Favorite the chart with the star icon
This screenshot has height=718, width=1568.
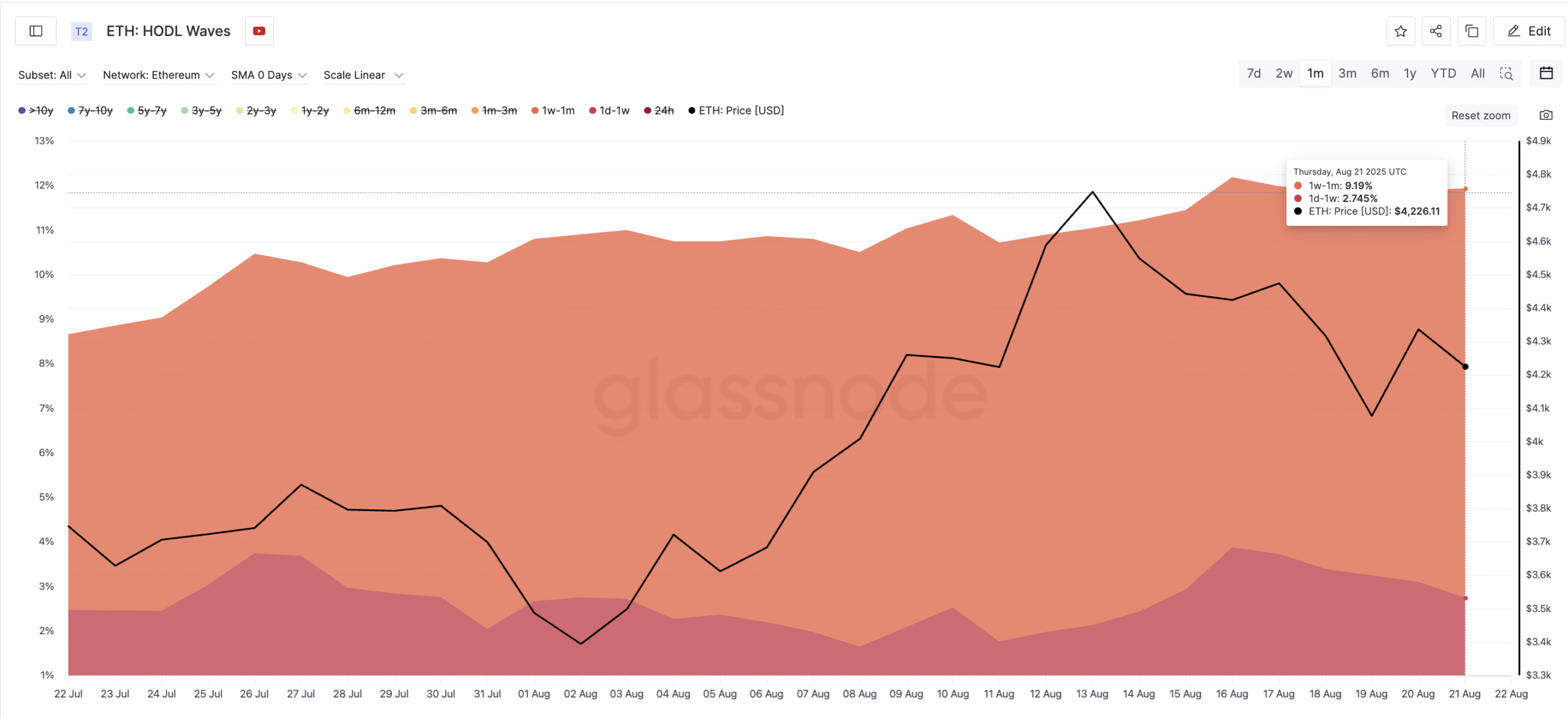[x=1400, y=31]
